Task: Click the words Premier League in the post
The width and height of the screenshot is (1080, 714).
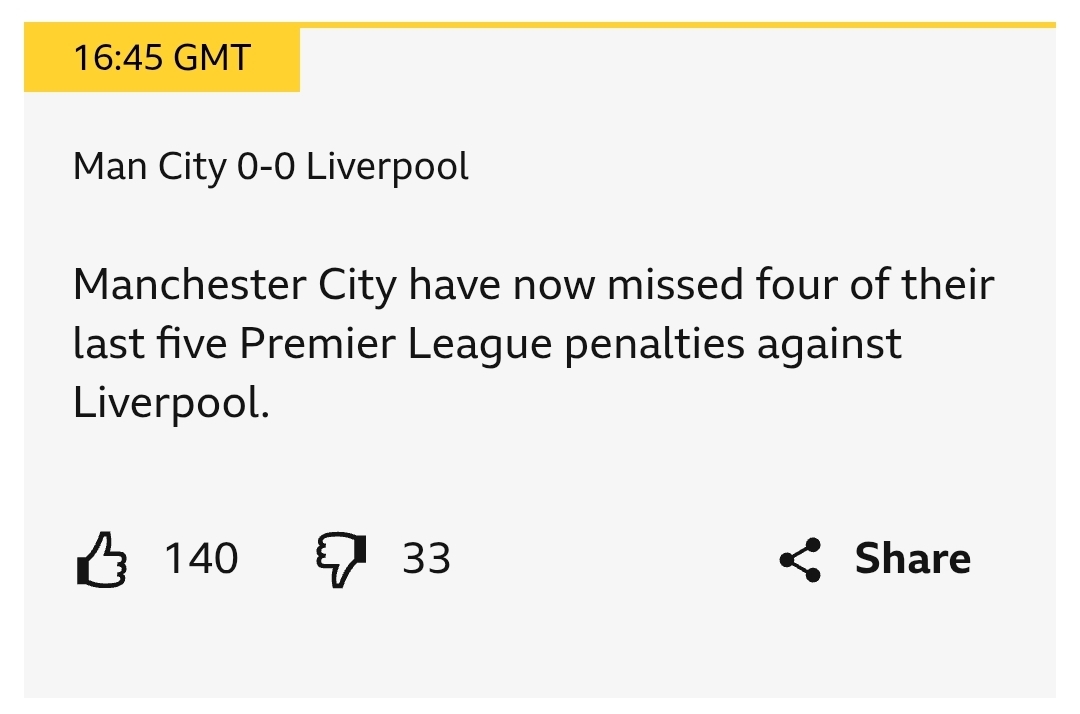Action: pos(397,344)
